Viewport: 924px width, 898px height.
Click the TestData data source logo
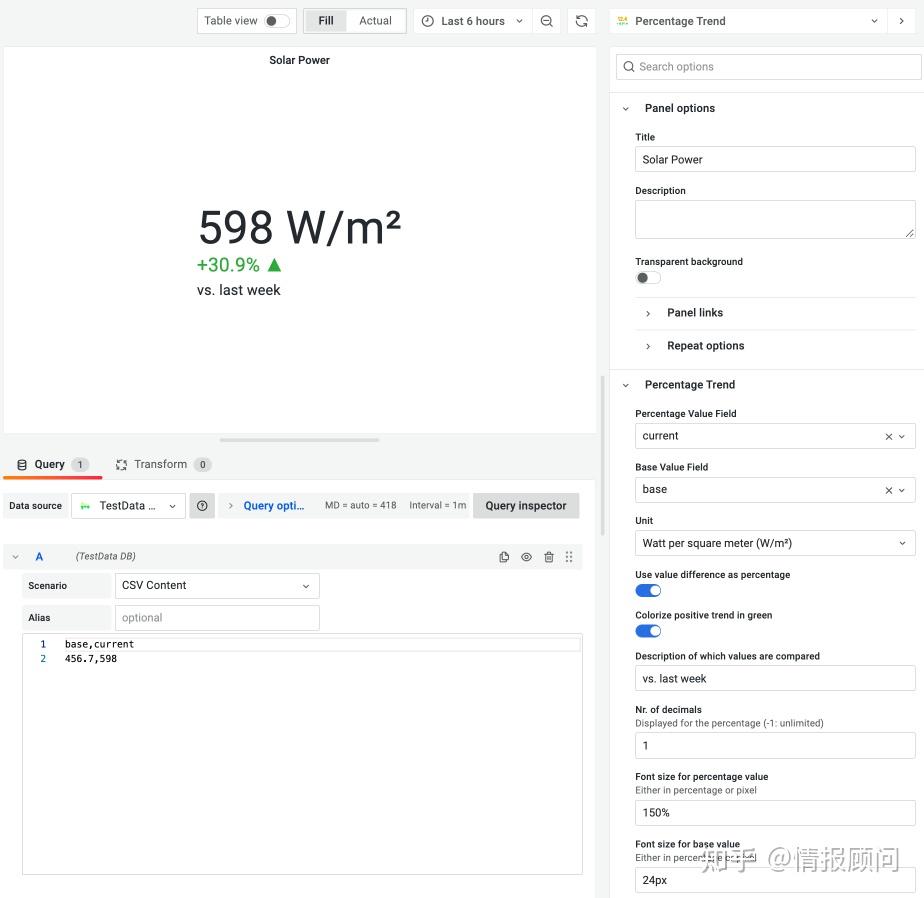[85, 506]
